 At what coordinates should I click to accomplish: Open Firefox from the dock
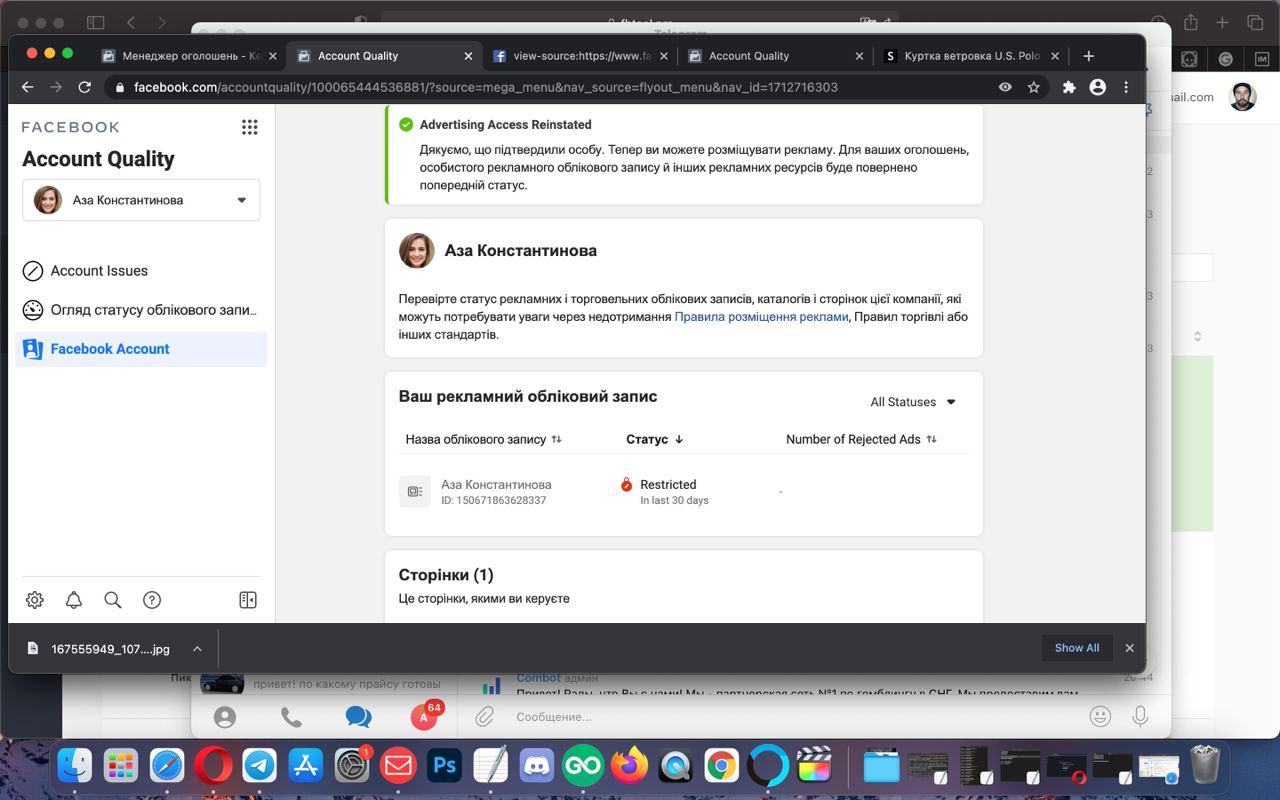629,767
